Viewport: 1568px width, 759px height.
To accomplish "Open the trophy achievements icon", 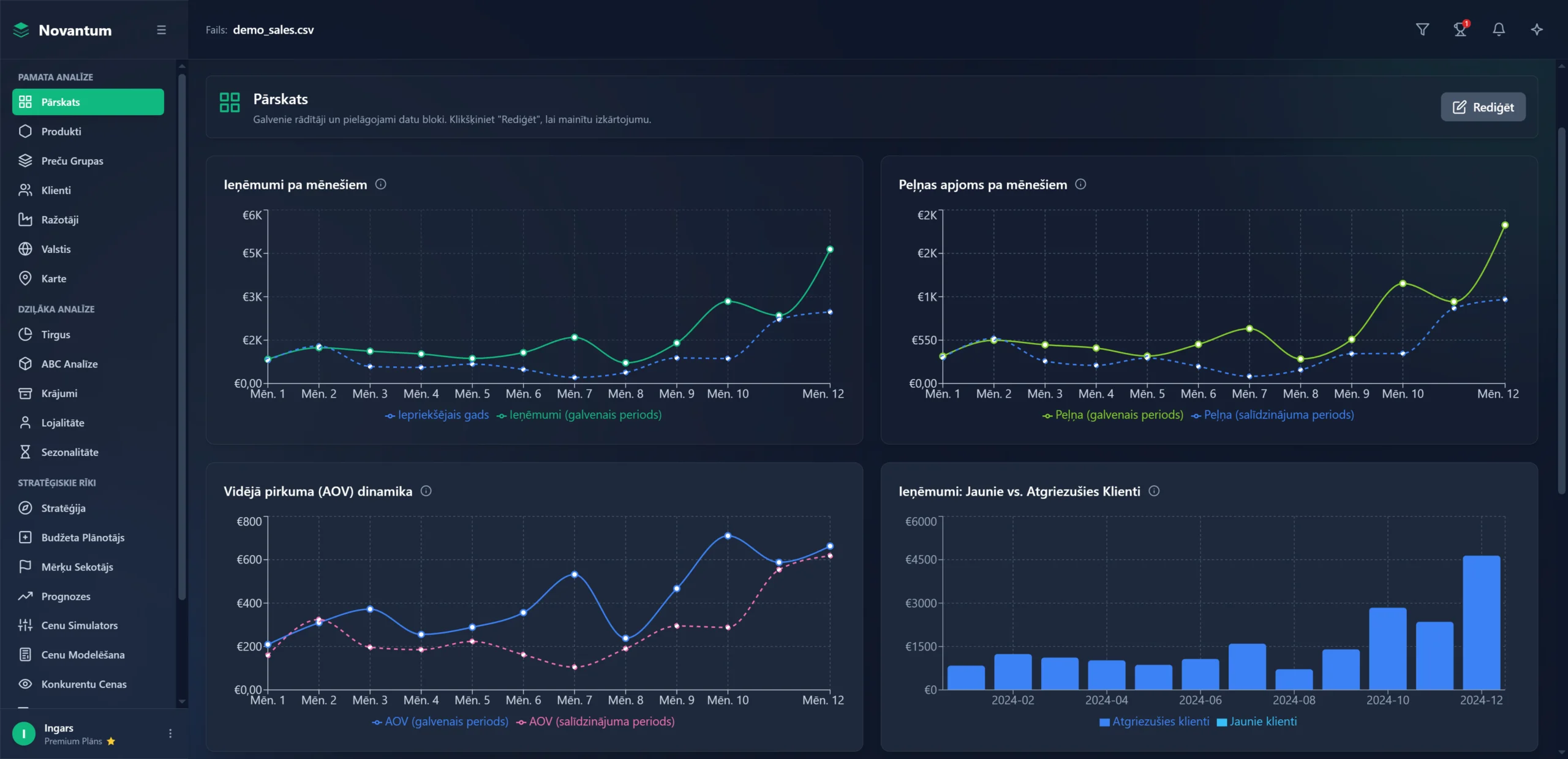I will pyautogui.click(x=1460, y=29).
